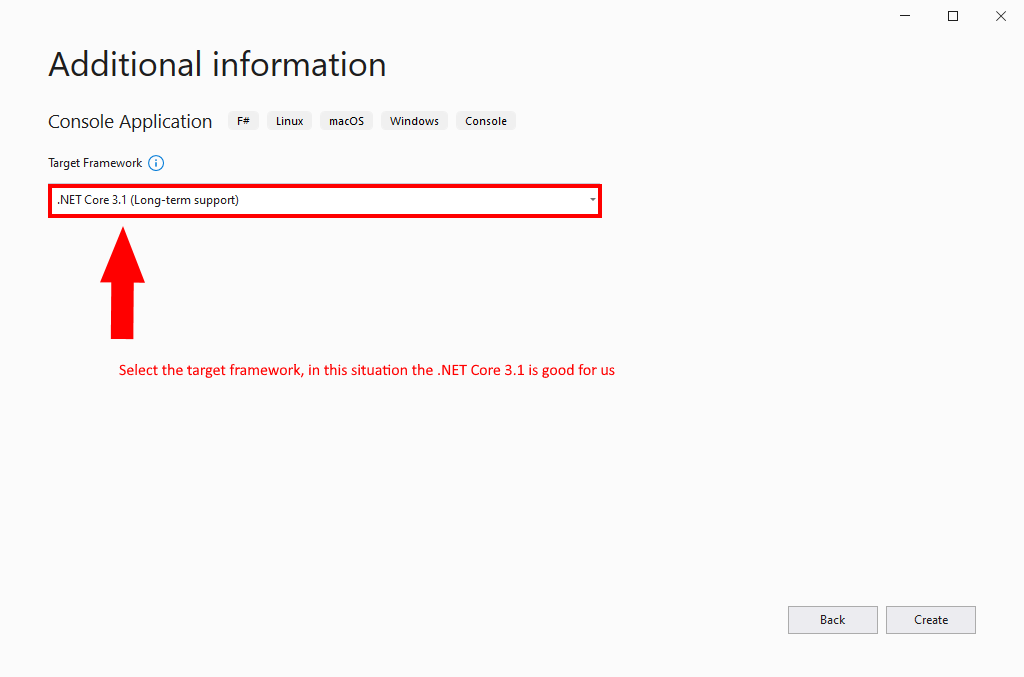Image resolution: width=1024 pixels, height=677 pixels.
Task: Maximize the dialog window
Action: pos(953,16)
